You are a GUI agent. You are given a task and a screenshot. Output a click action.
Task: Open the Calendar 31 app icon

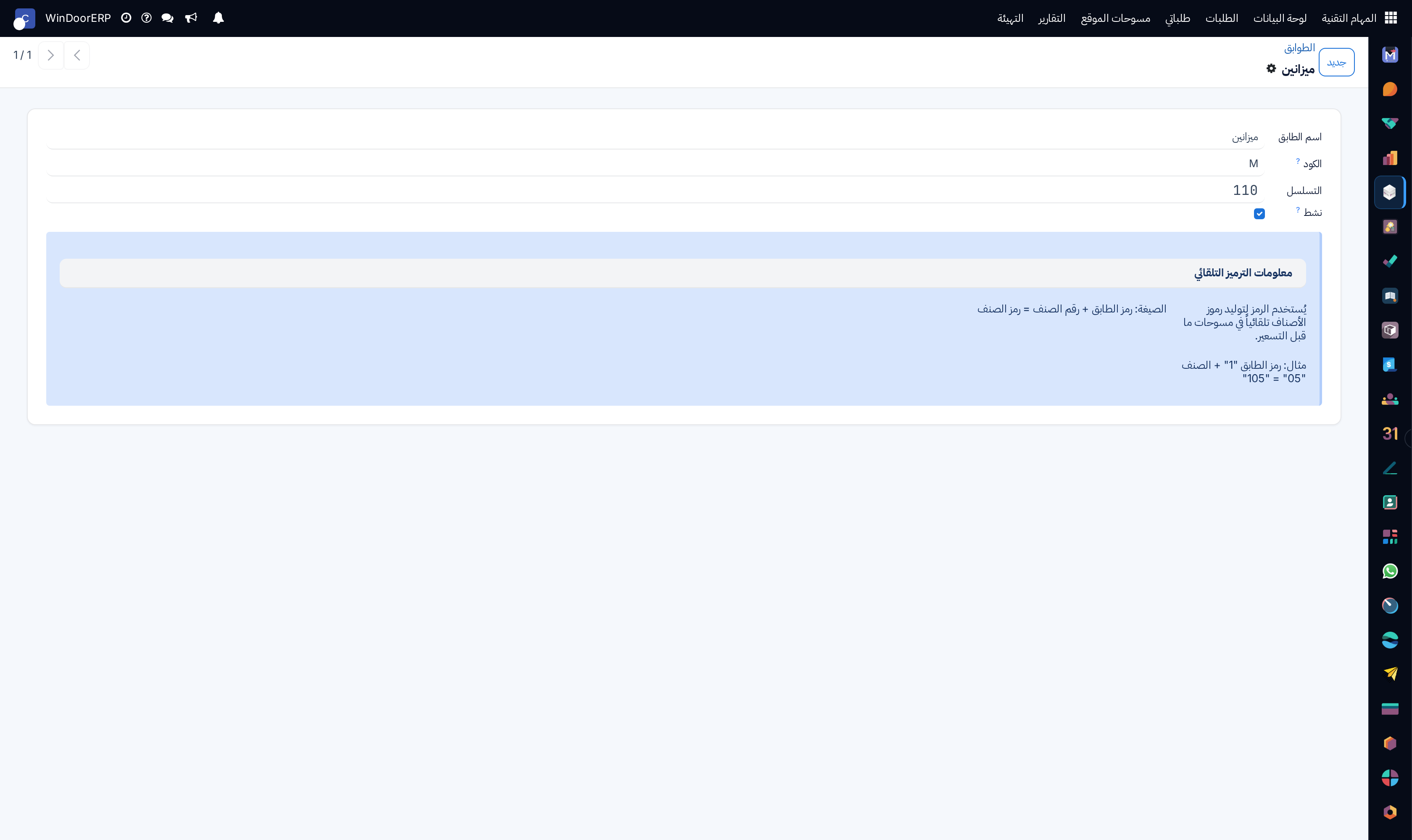[1390, 433]
